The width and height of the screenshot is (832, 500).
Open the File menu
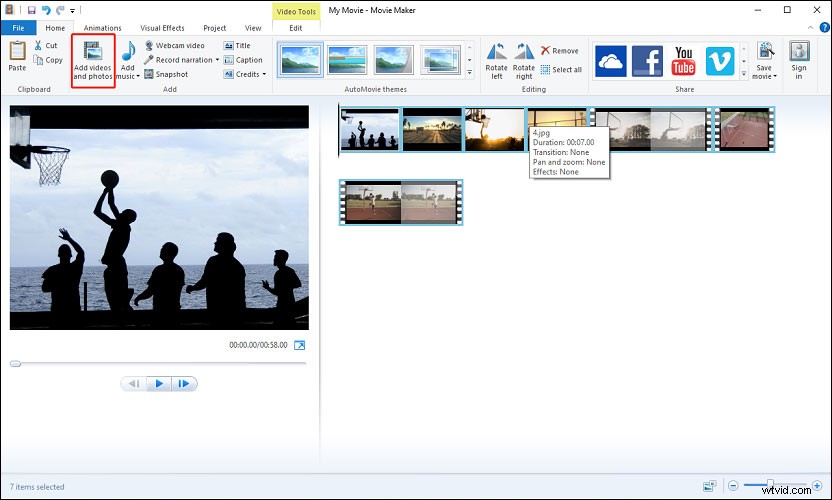click(19, 28)
